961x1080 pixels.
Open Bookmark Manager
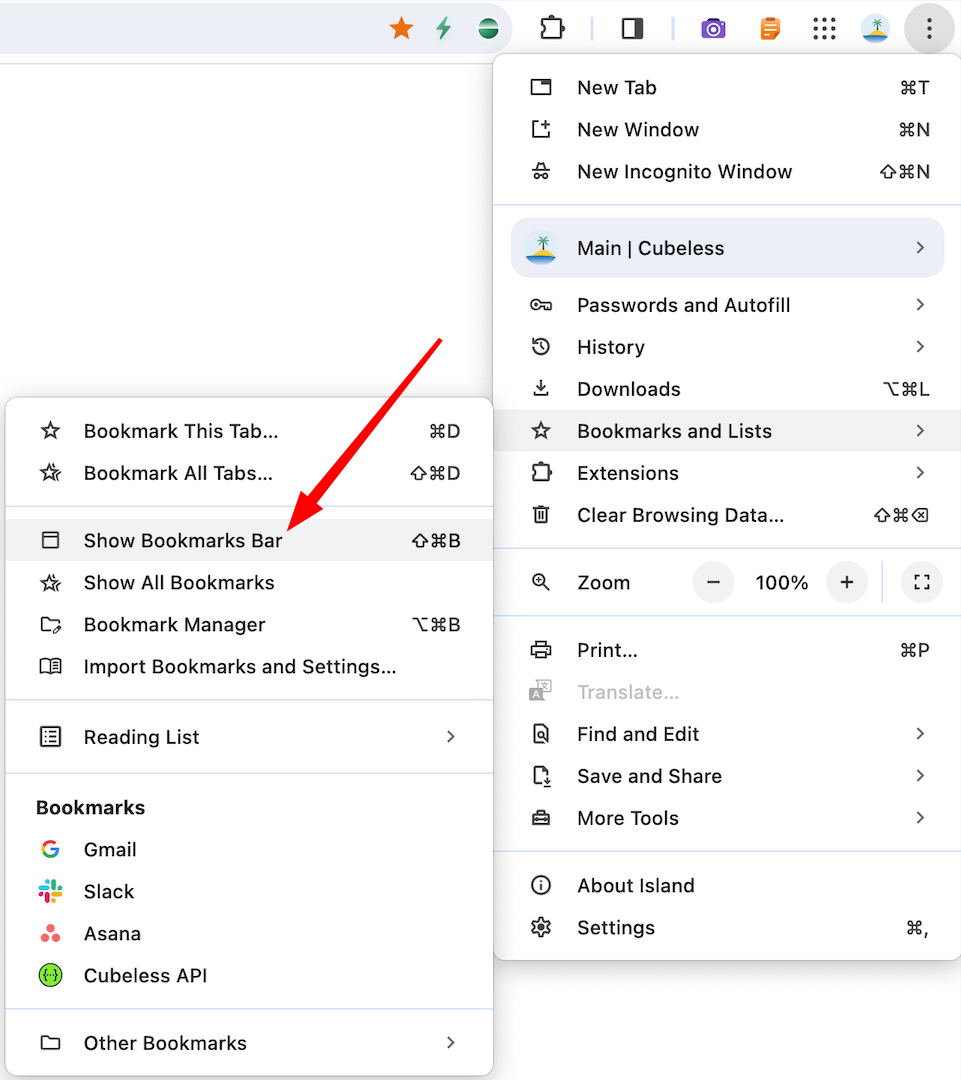pos(249,625)
